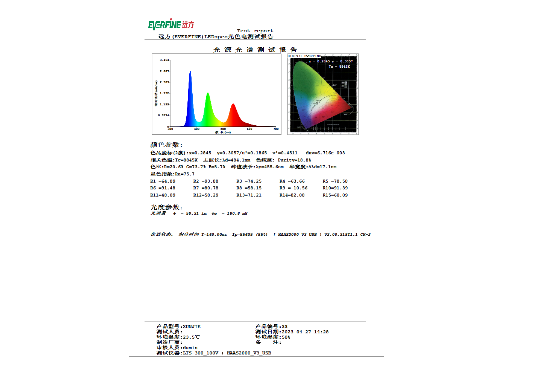Click the EVERFINE logo in the header

171,24
